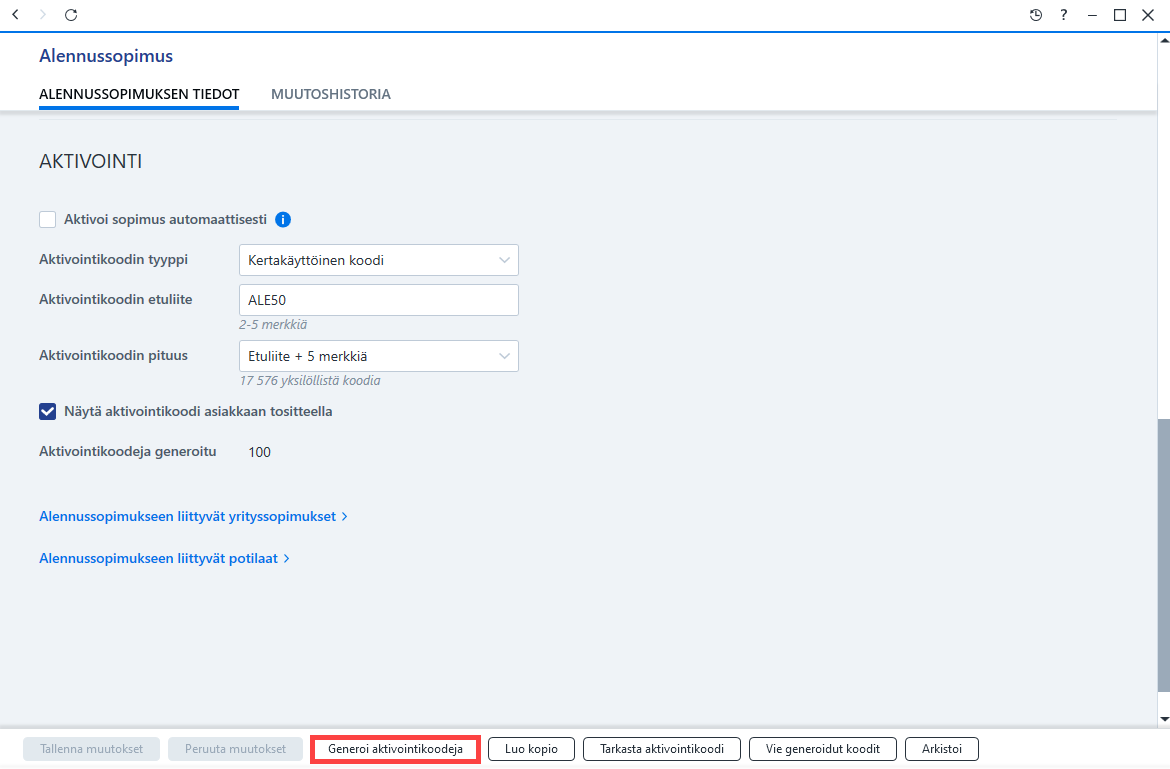
Task: Click the vertical scrollbar thumb
Action: coord(1164,556)
